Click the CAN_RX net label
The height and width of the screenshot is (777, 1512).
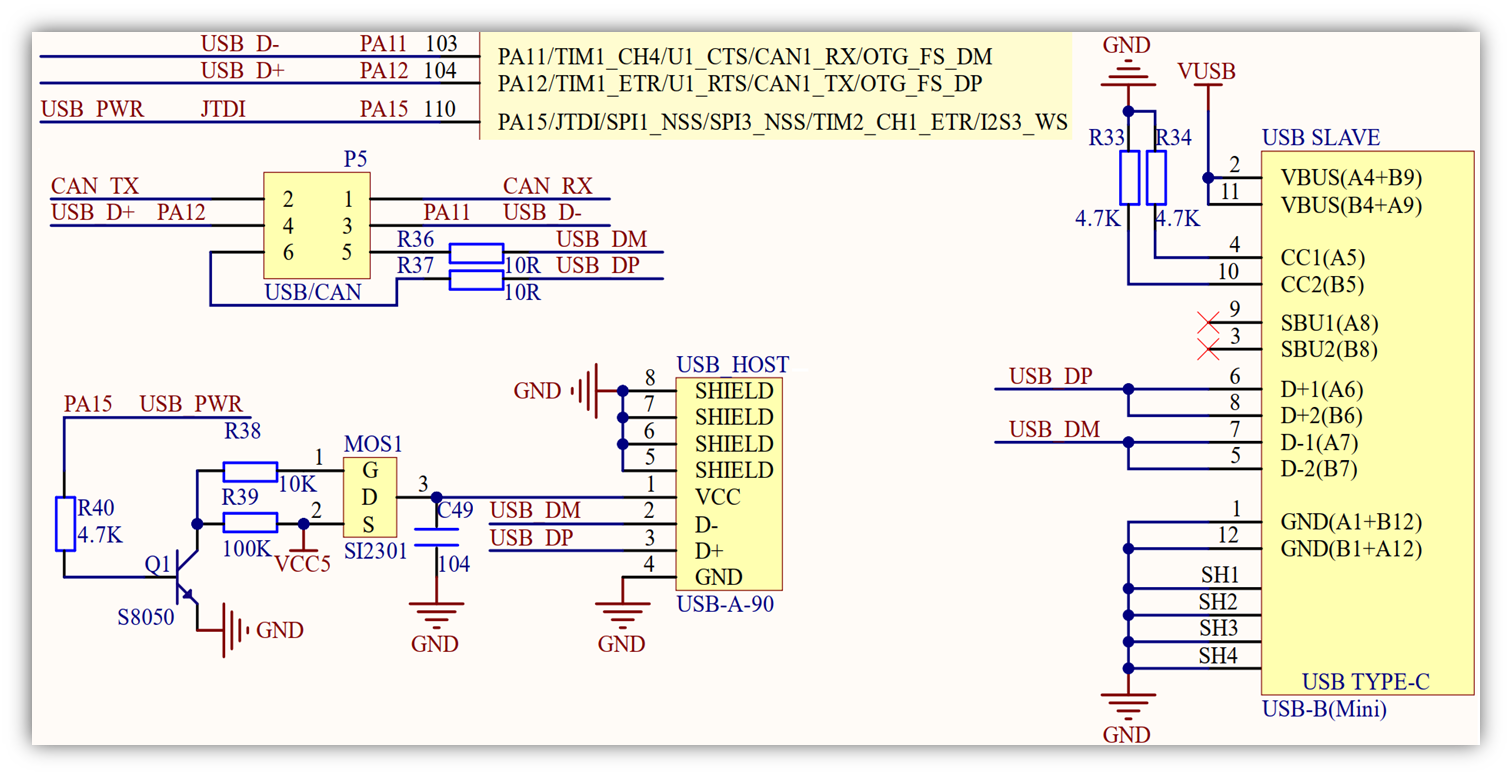coord(548,186)
